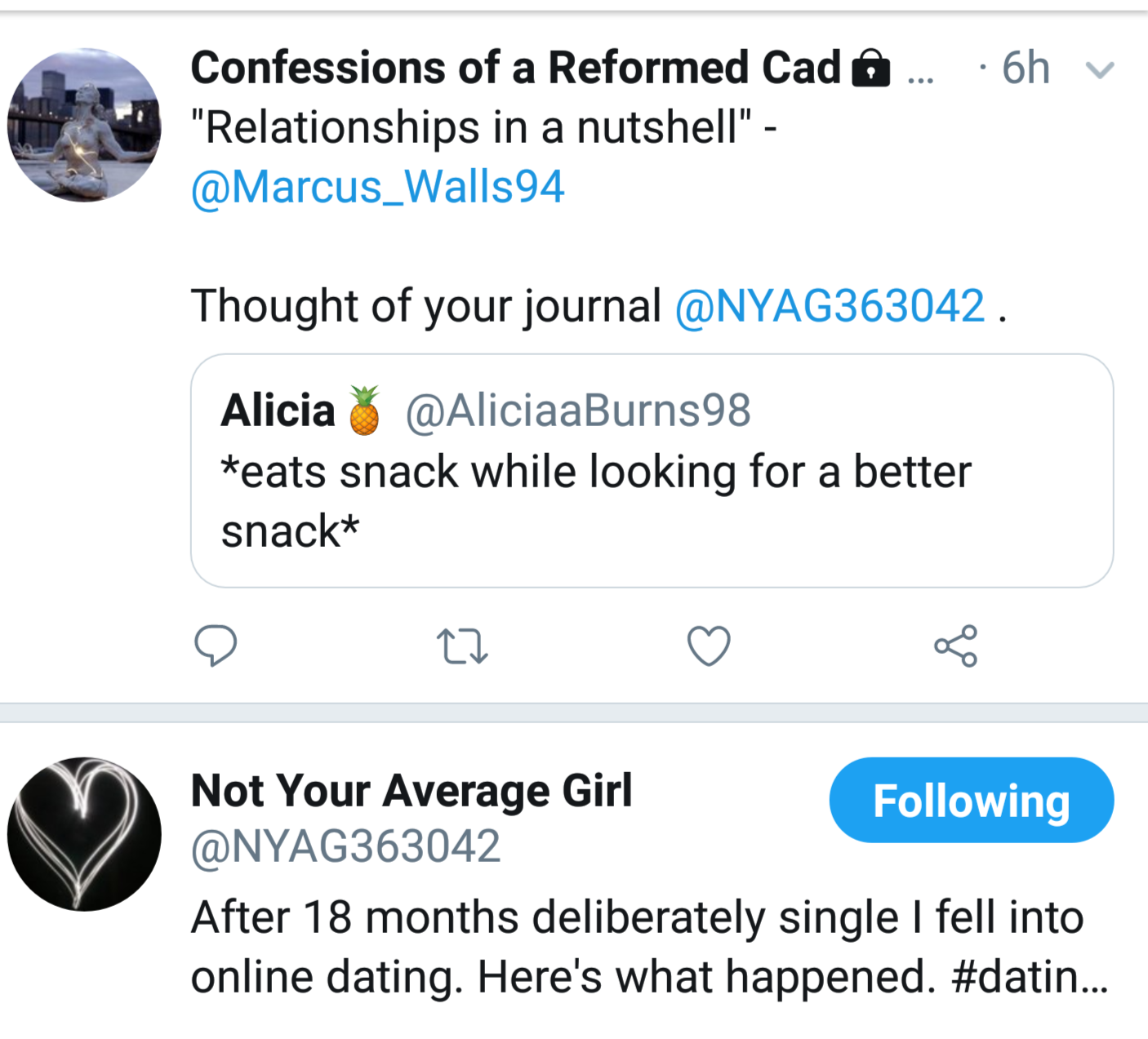
Task: Tap the @NYAG363042 handle under profile name
Action: (345, 846)
